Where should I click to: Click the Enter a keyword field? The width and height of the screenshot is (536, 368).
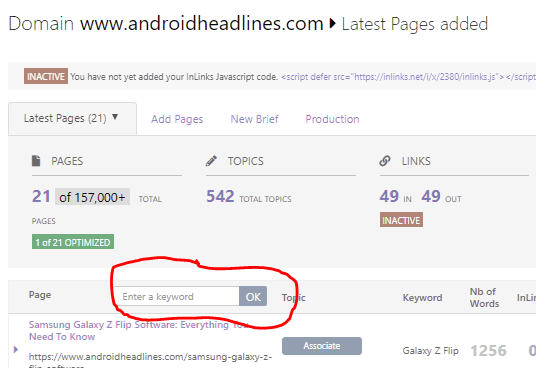click(x=176, y=296)
